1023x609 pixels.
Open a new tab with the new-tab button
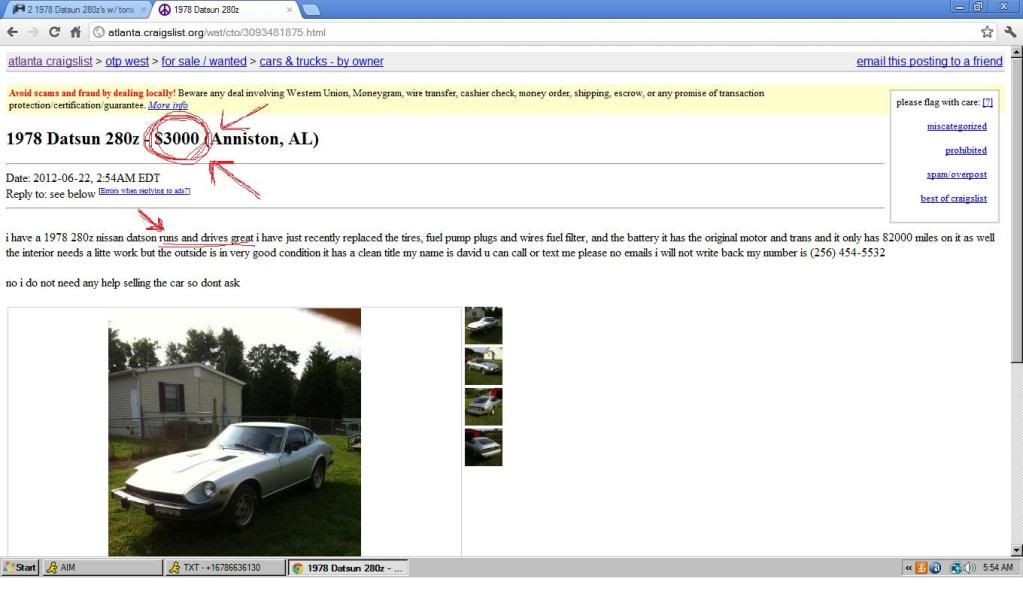pos(310,10)
